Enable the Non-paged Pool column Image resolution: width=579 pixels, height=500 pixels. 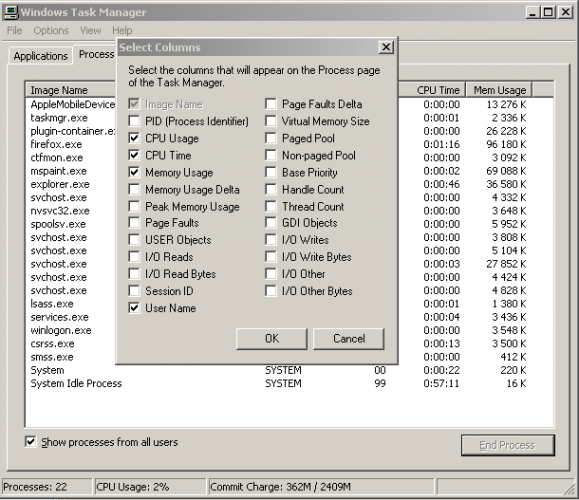[271, 155]
